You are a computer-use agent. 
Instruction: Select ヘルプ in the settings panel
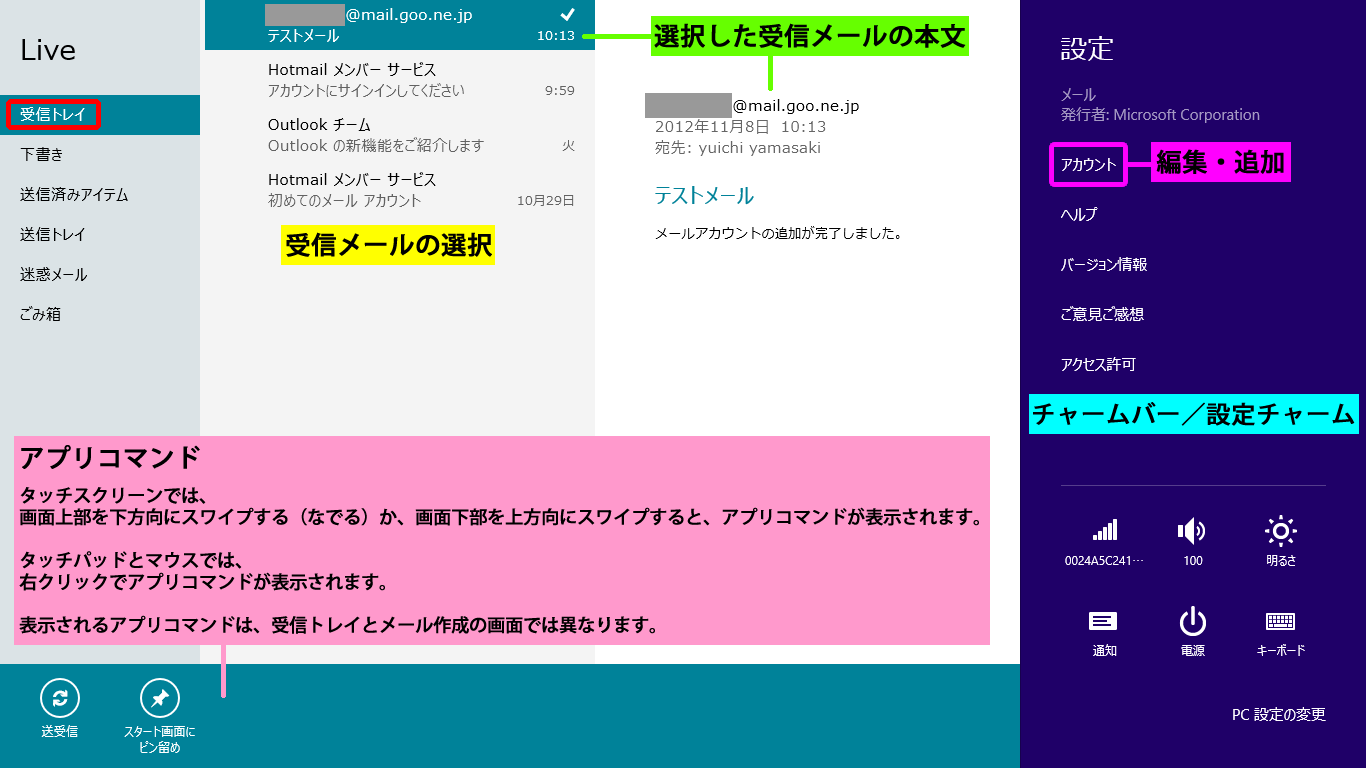click(1079, 215)
